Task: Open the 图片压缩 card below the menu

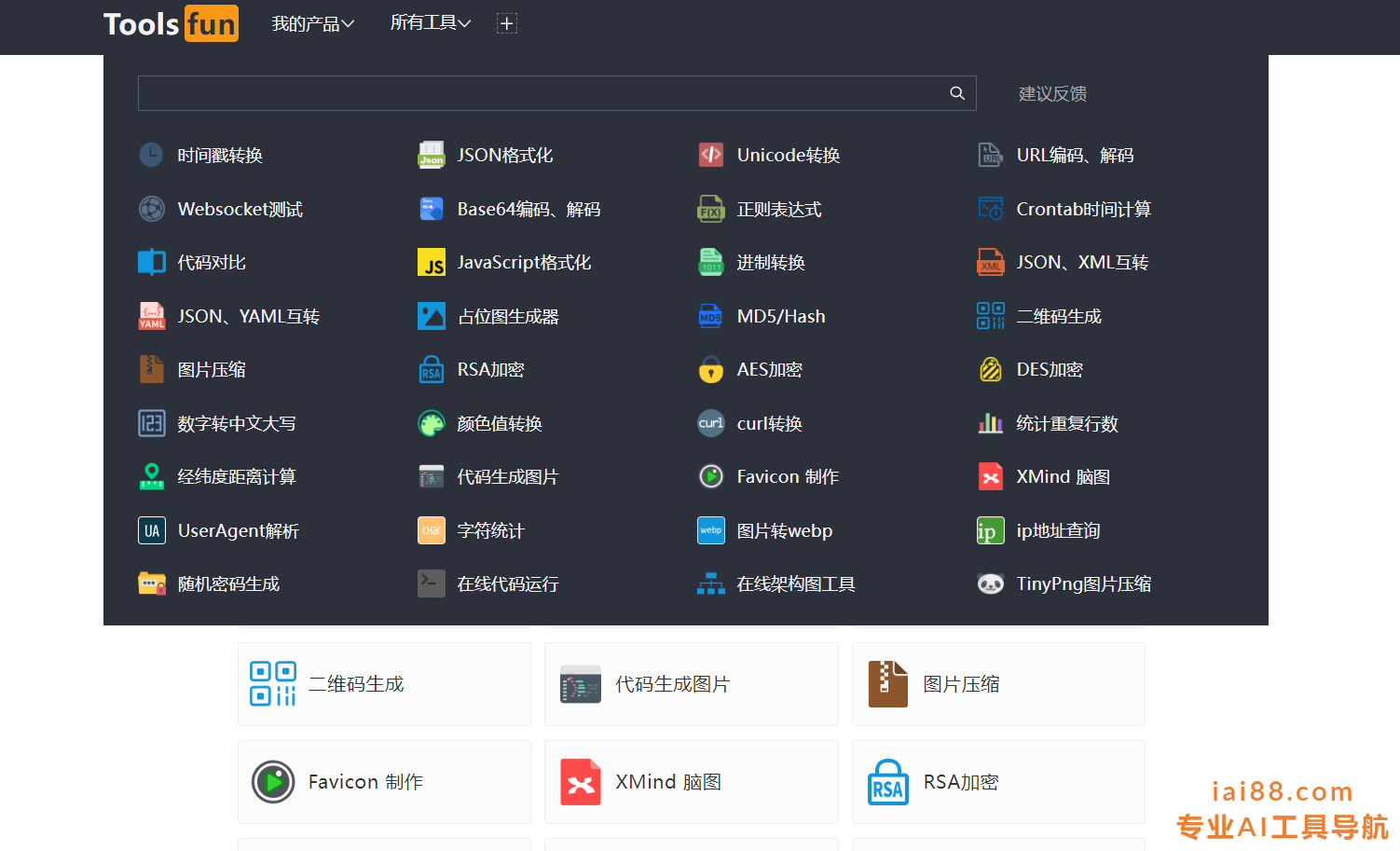Action: tap(998, 684)
